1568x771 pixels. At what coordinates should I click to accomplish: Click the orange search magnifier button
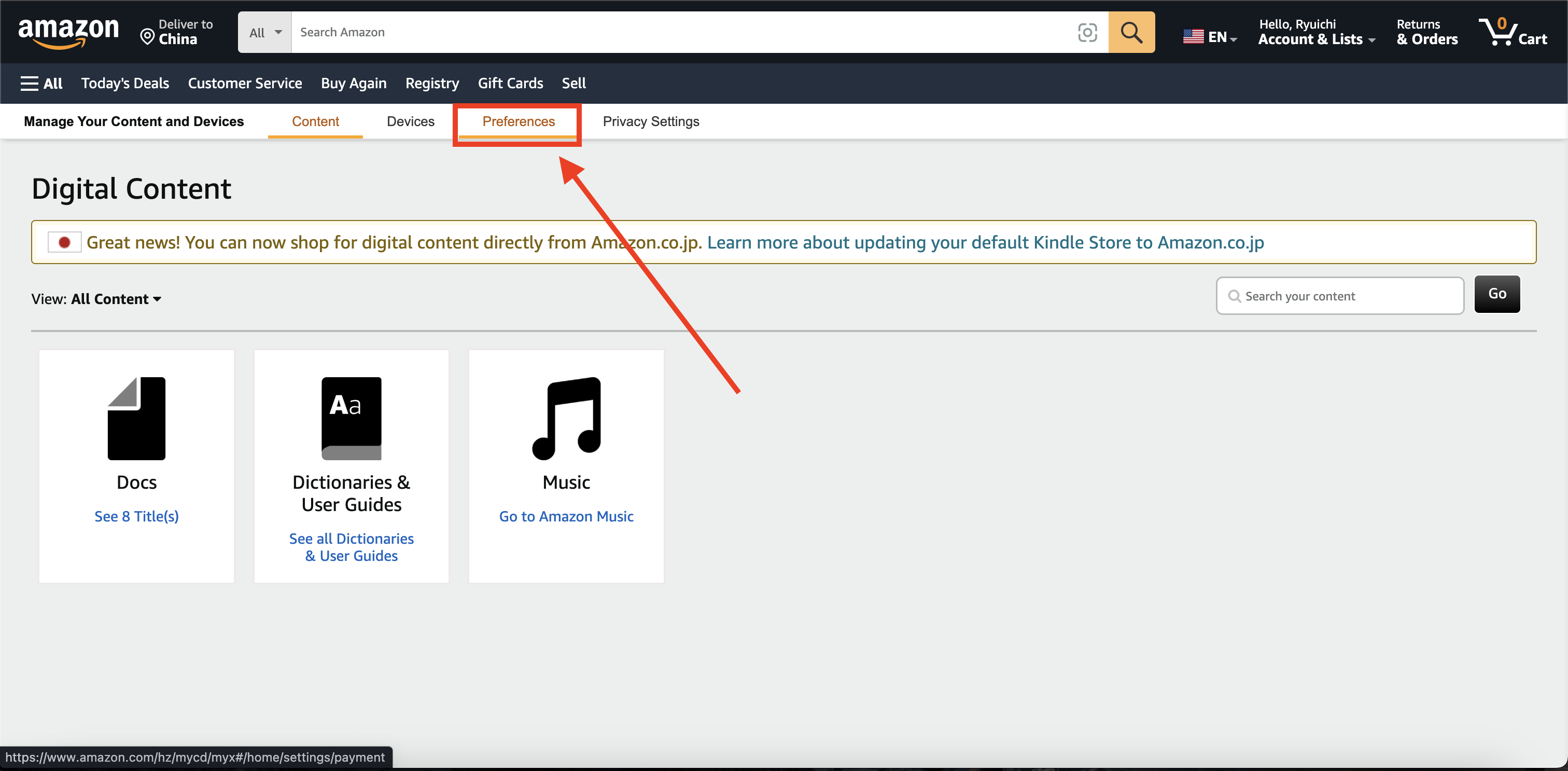[x=1131, y=32]
